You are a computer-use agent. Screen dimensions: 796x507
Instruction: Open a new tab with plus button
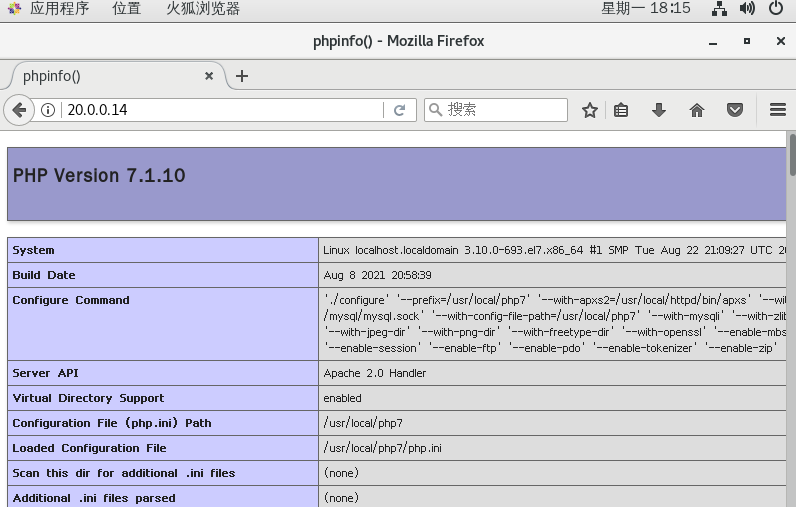242,76
